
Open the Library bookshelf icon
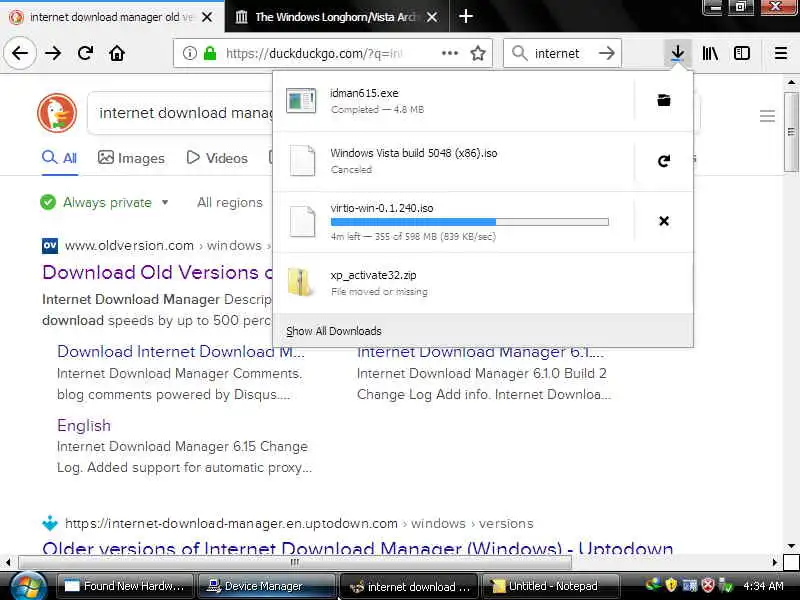710,53
